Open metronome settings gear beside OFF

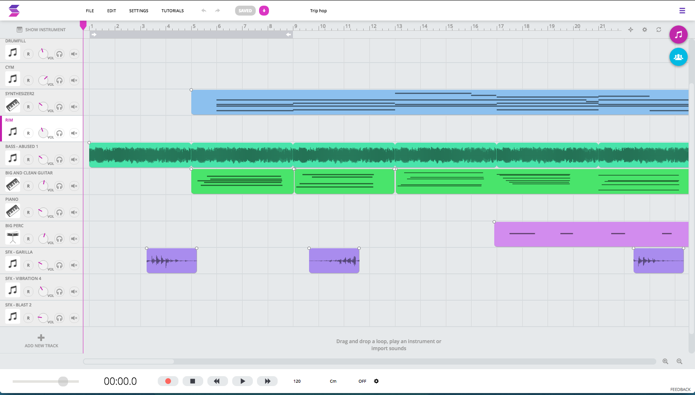pyautogui.click(x=376, y=381)
